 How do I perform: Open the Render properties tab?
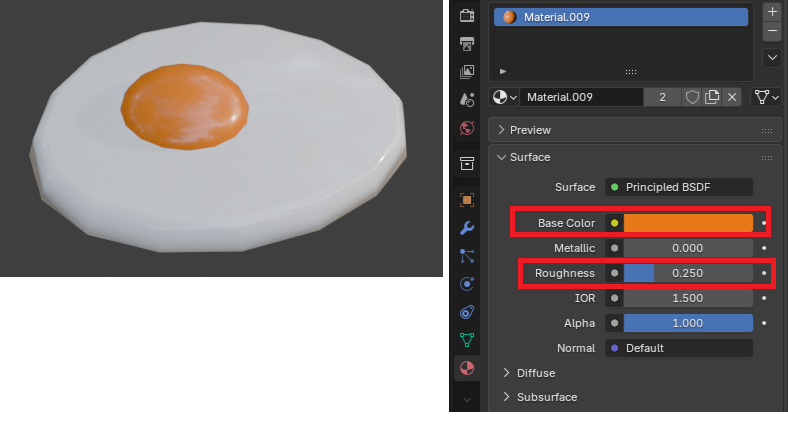(x=467, y=15)
